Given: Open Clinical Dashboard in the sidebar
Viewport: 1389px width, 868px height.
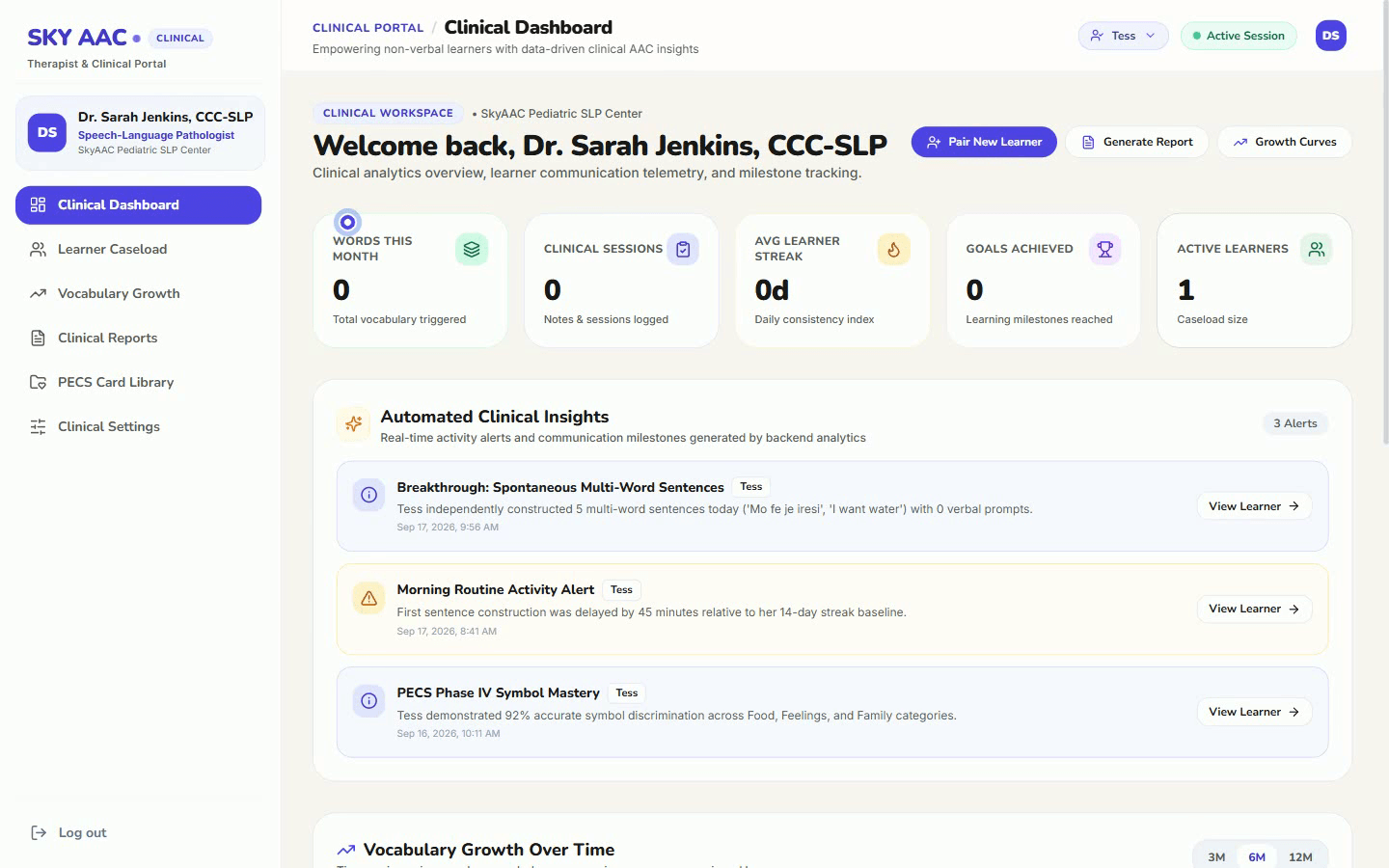Looking at the screenshot, I should 138,204.
